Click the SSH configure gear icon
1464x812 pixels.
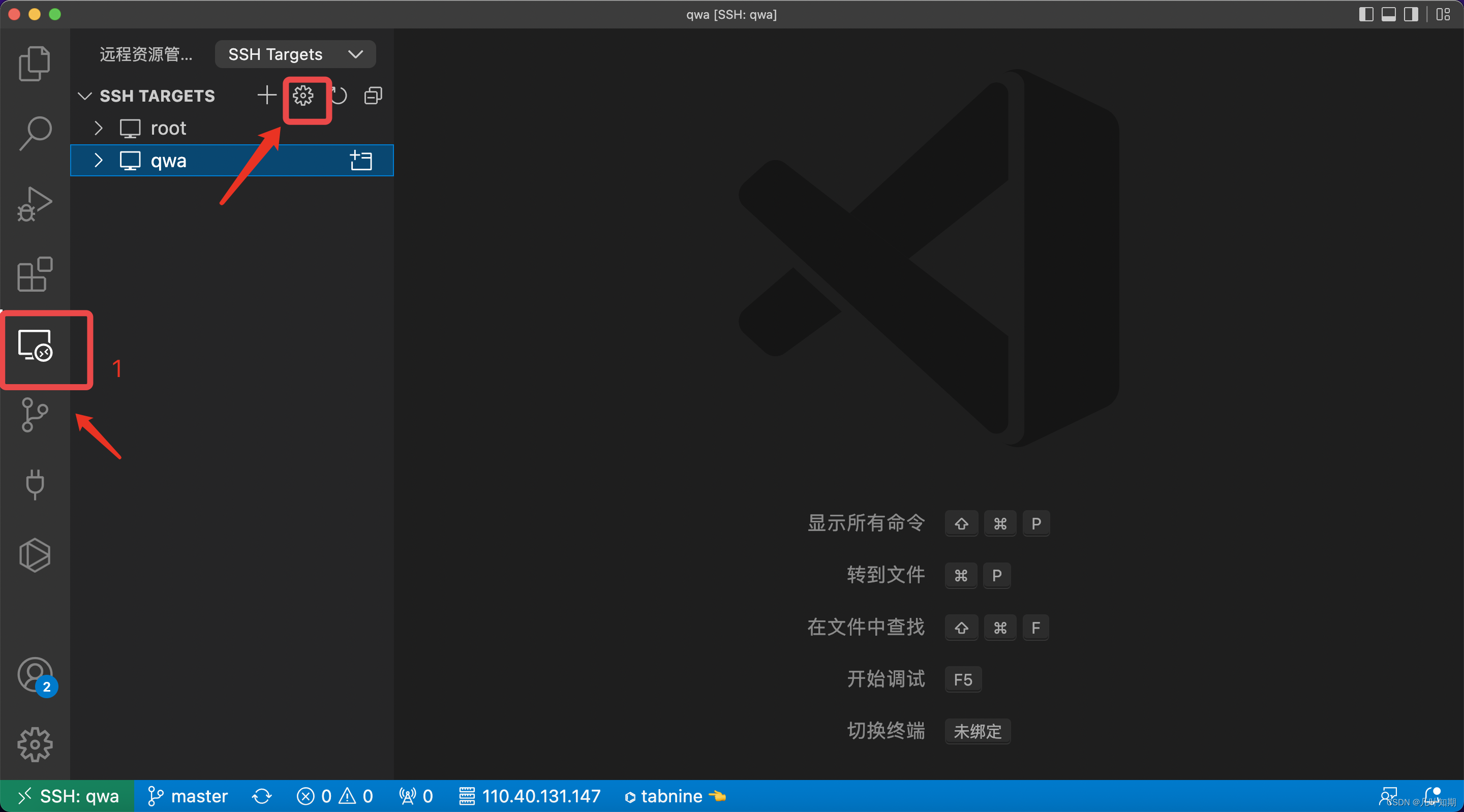(x=303, y=96)
